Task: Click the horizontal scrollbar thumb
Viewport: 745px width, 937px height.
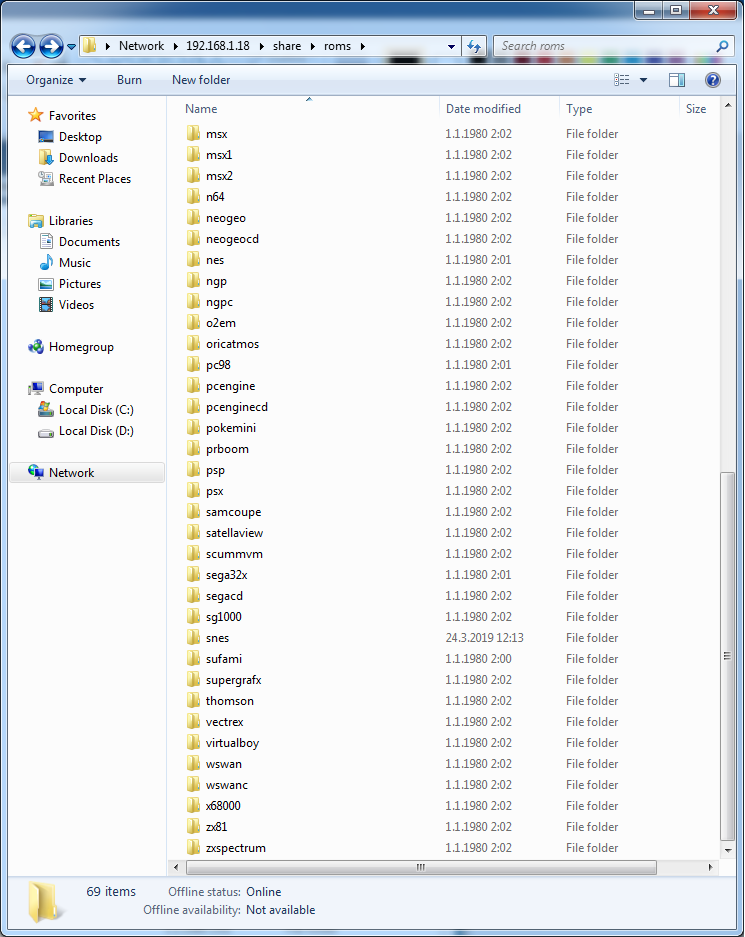Action: point(421,867)
